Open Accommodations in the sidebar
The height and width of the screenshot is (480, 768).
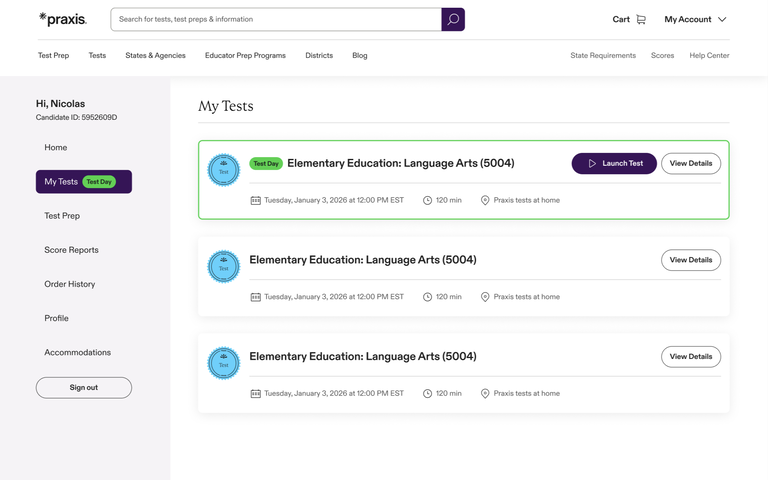click(x=77, y=352)
